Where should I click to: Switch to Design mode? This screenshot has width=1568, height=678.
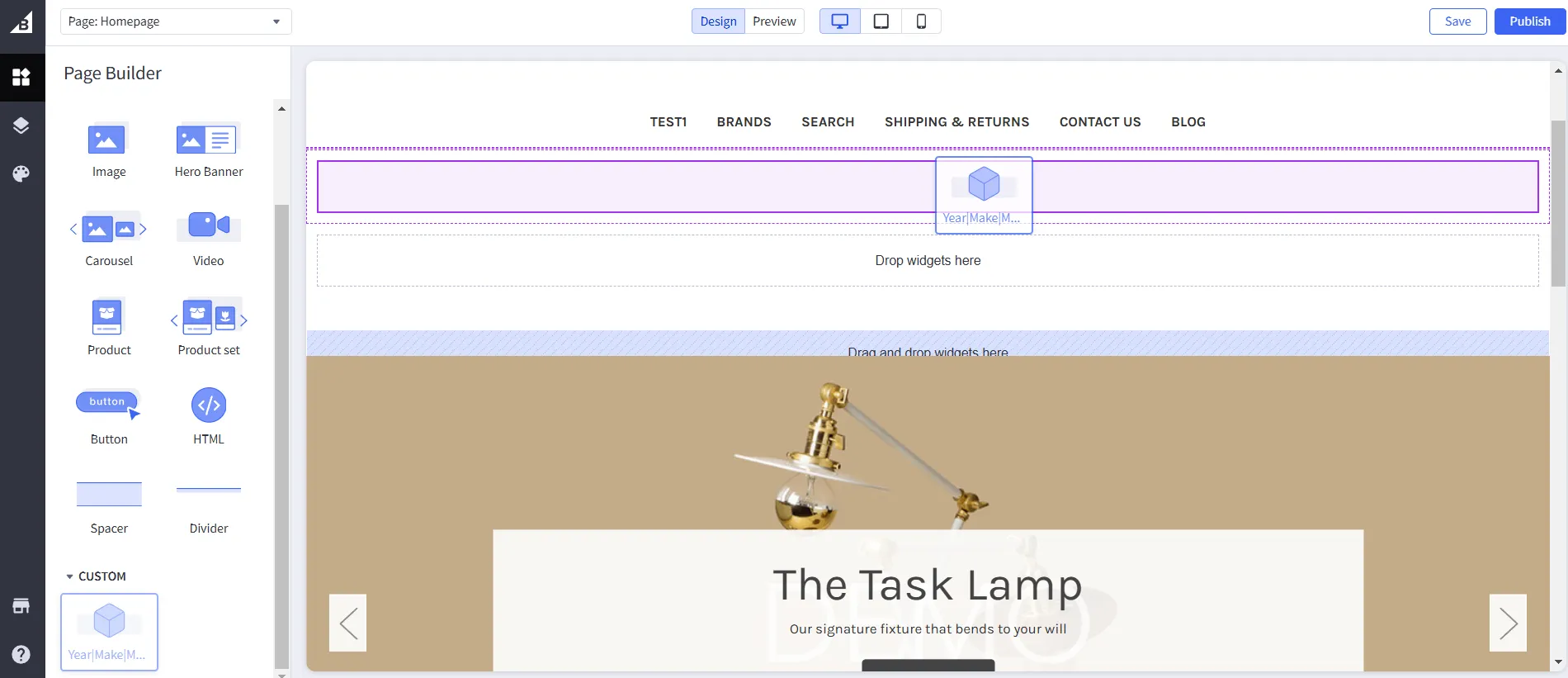click(718, 21)
